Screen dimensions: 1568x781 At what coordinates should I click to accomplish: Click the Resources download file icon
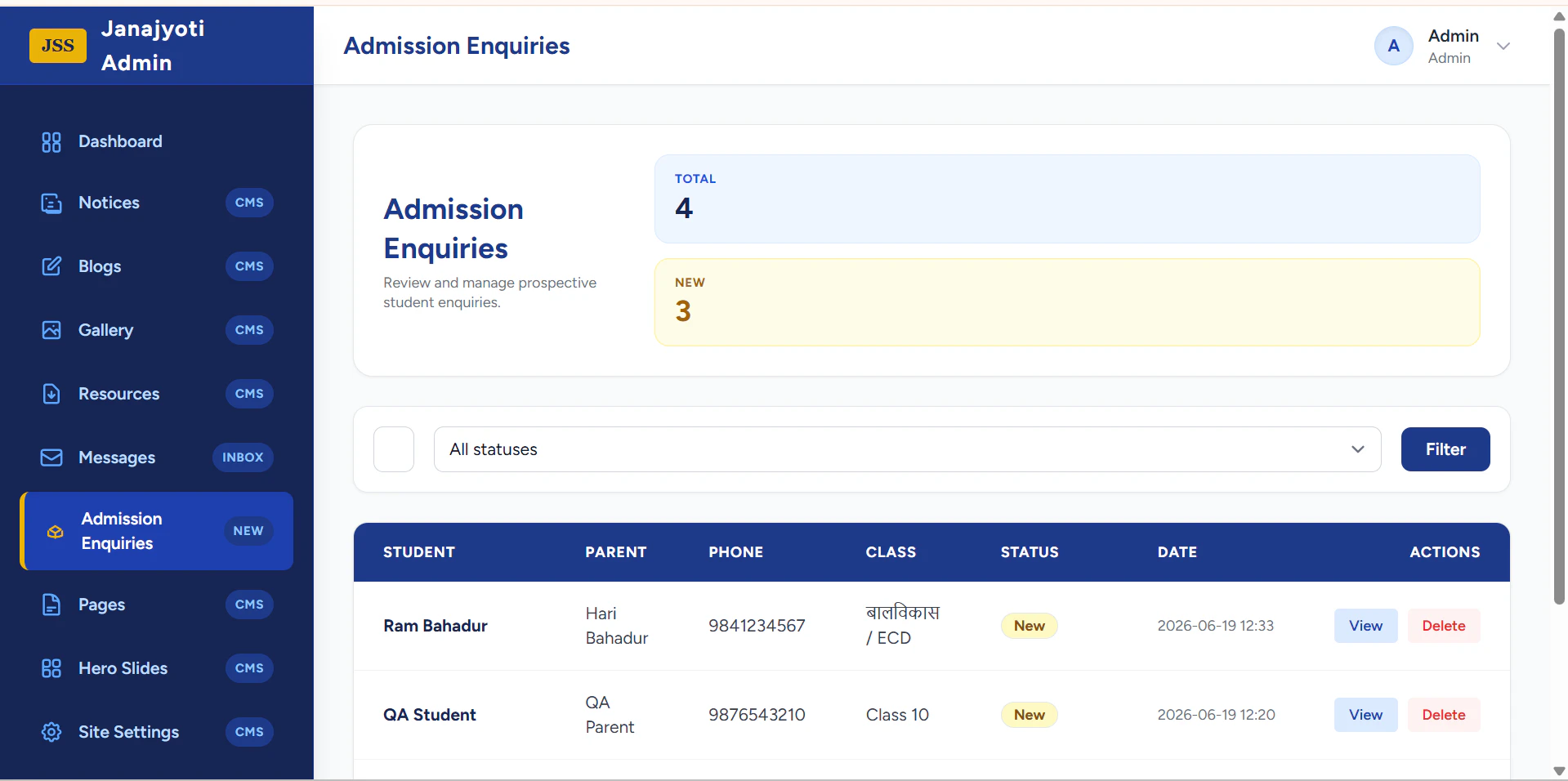tap(51, 394)
